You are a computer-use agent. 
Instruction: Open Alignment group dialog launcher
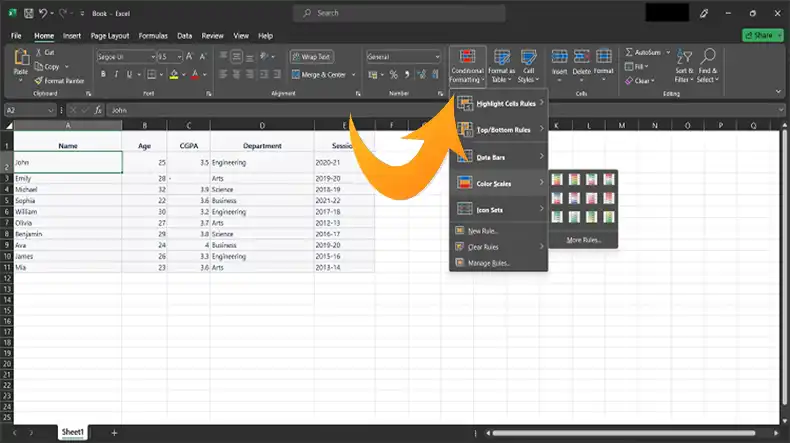tap(358, 94)
